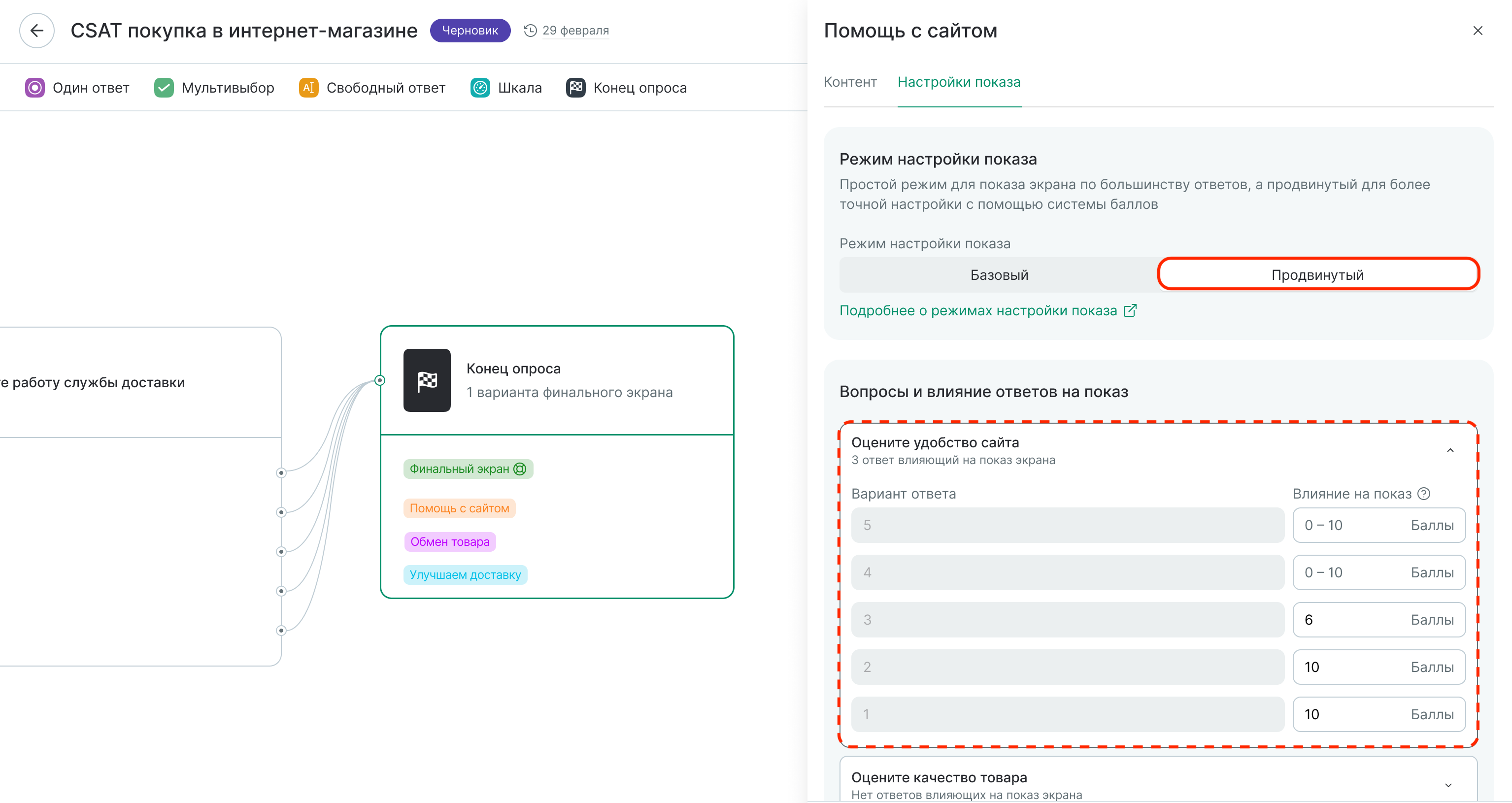Click the back arrow button
This screenshot has height=803, width=1512.
tap(37, 31)
